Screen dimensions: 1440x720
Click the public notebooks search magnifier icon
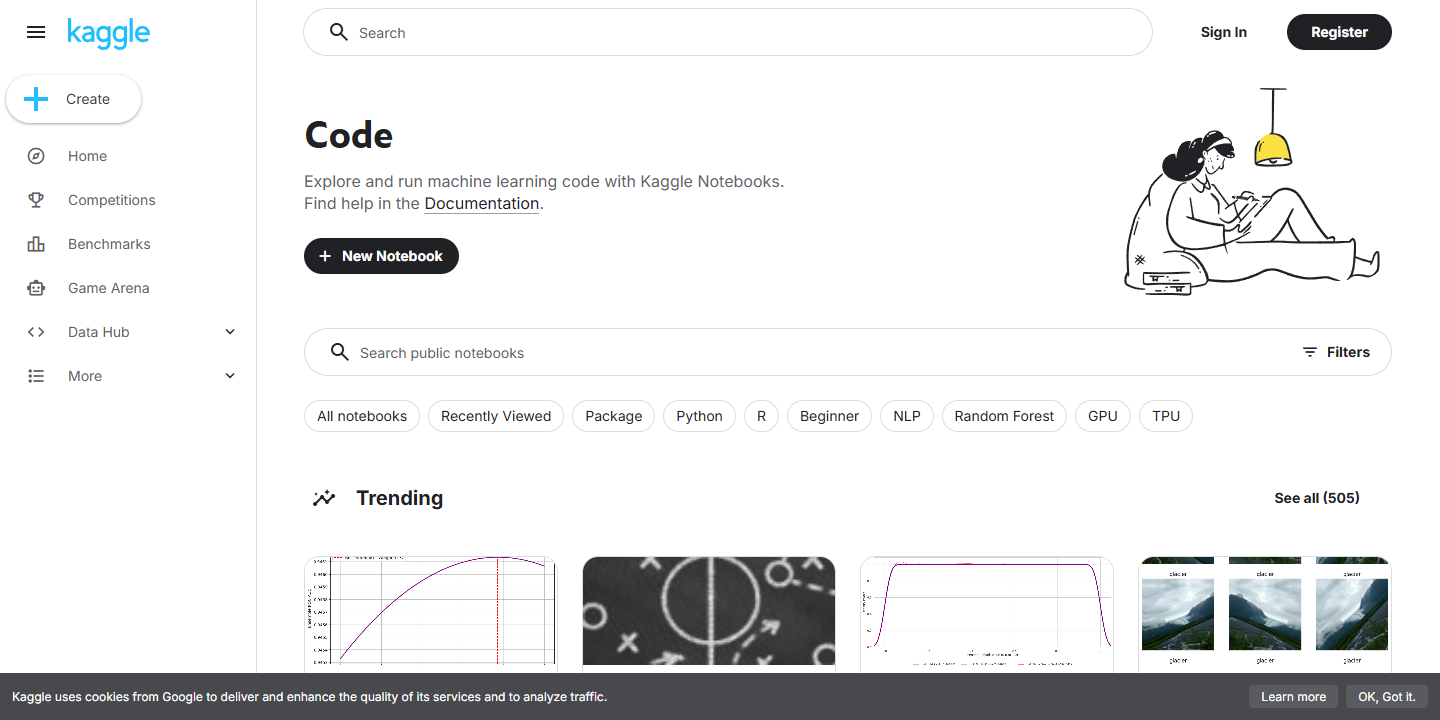pos(340,352)
